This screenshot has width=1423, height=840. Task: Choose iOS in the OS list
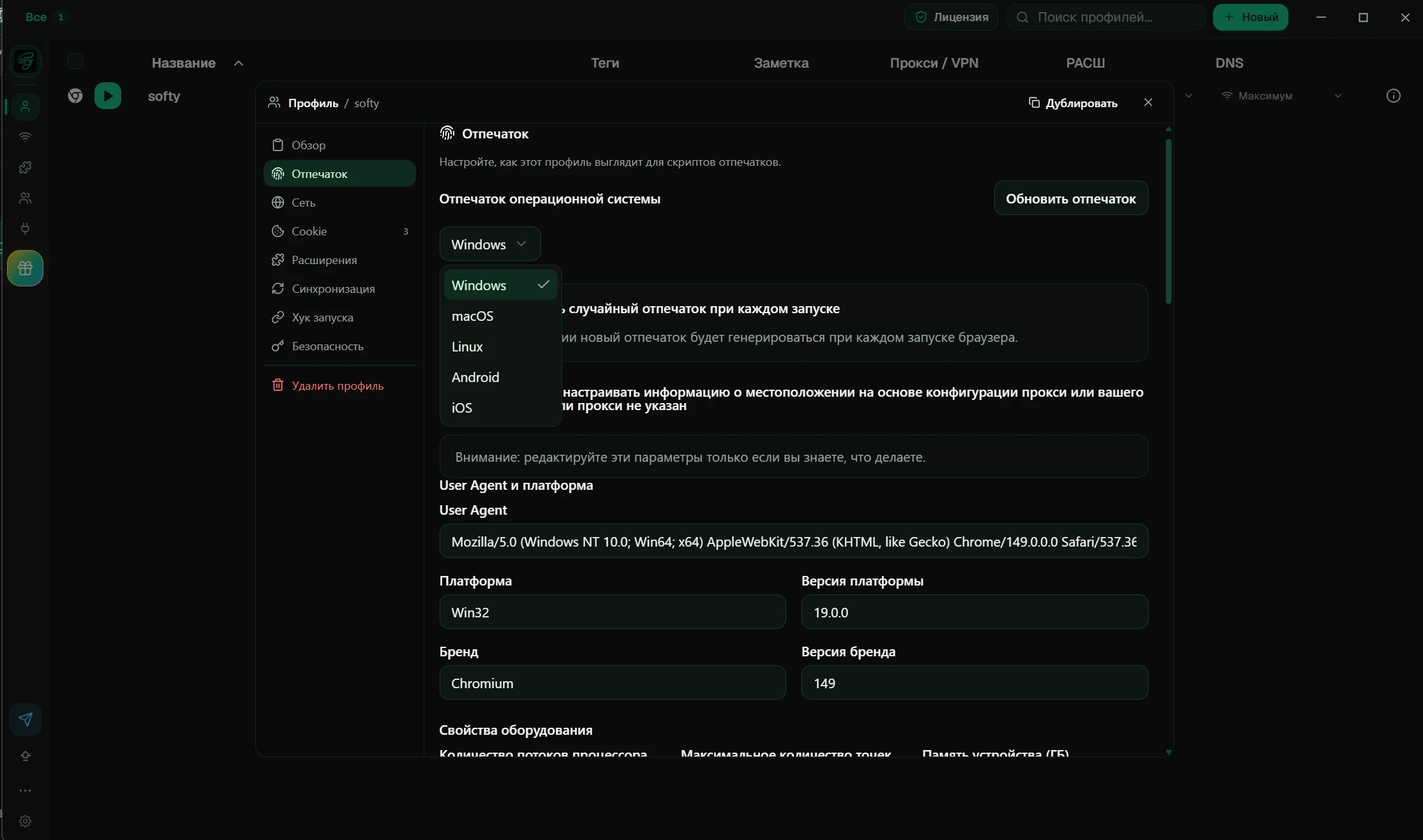(501, 408)
